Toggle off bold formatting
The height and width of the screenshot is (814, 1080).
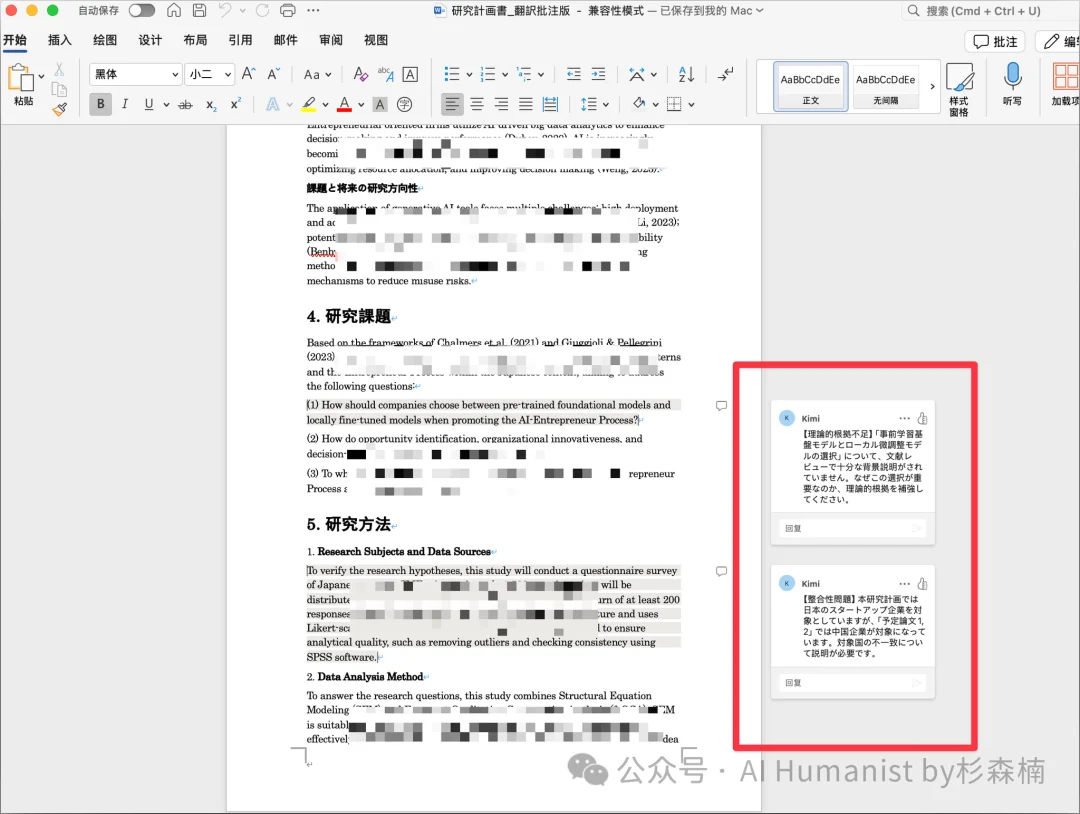pyautogui.click(x=100, y=103)
